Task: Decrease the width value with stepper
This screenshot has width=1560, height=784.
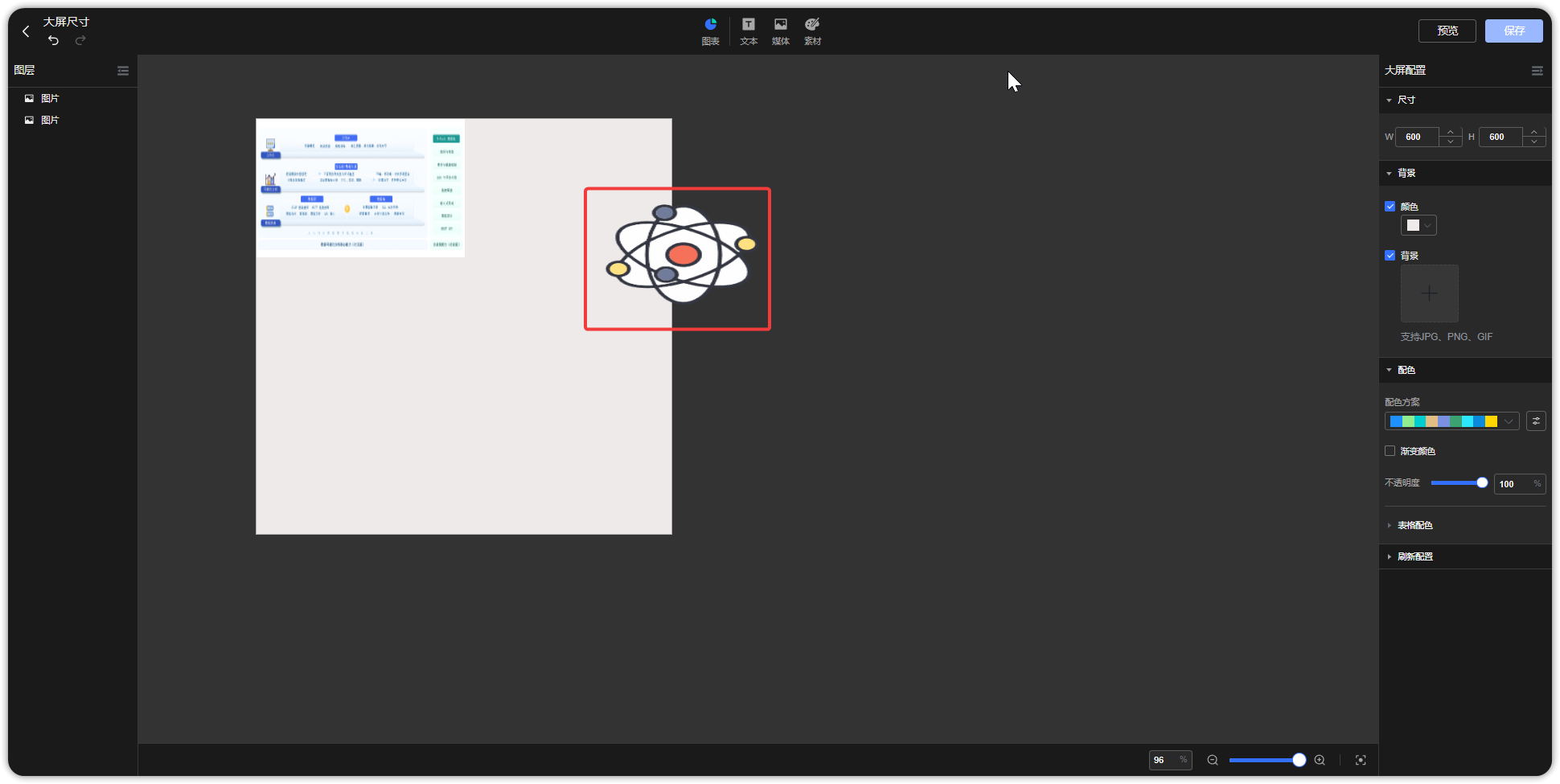Action: [1451, 142]
